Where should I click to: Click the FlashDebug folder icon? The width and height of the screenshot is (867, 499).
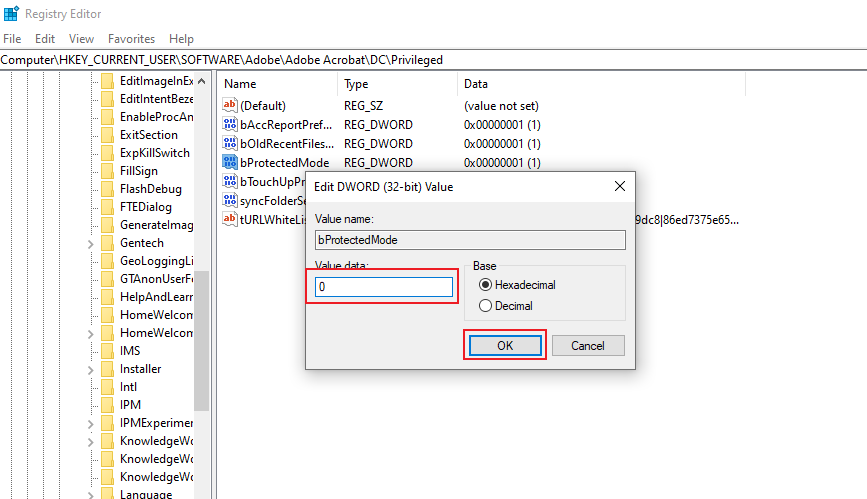click(x=107, y=189)
